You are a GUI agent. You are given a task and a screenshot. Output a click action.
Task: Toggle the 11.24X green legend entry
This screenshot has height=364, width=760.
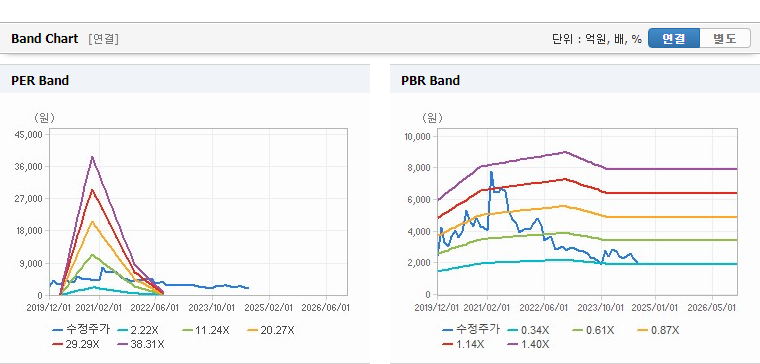coord(206,330)
